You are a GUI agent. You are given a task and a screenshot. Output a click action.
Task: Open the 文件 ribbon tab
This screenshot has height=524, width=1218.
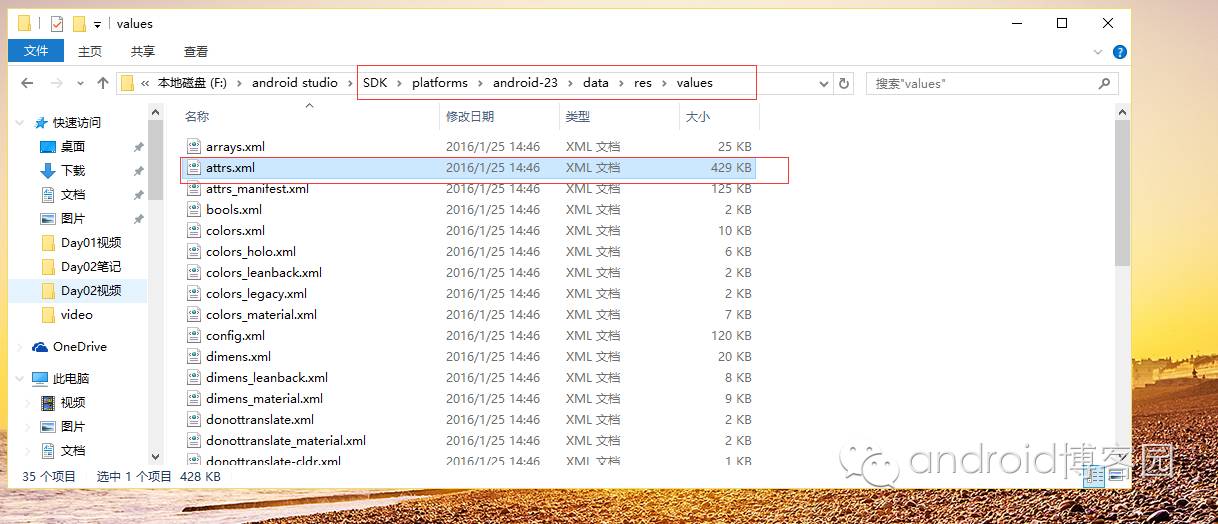pyautogui.click(x=36, y=51)
